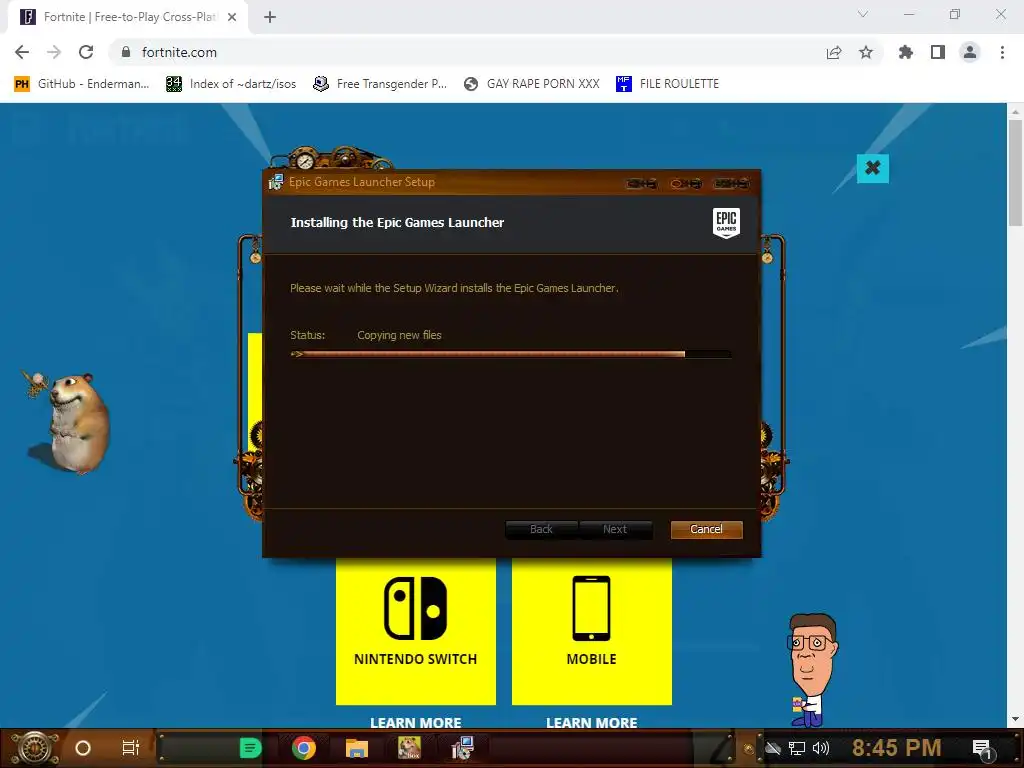Open the steampunk Start button

coord(35,748)
